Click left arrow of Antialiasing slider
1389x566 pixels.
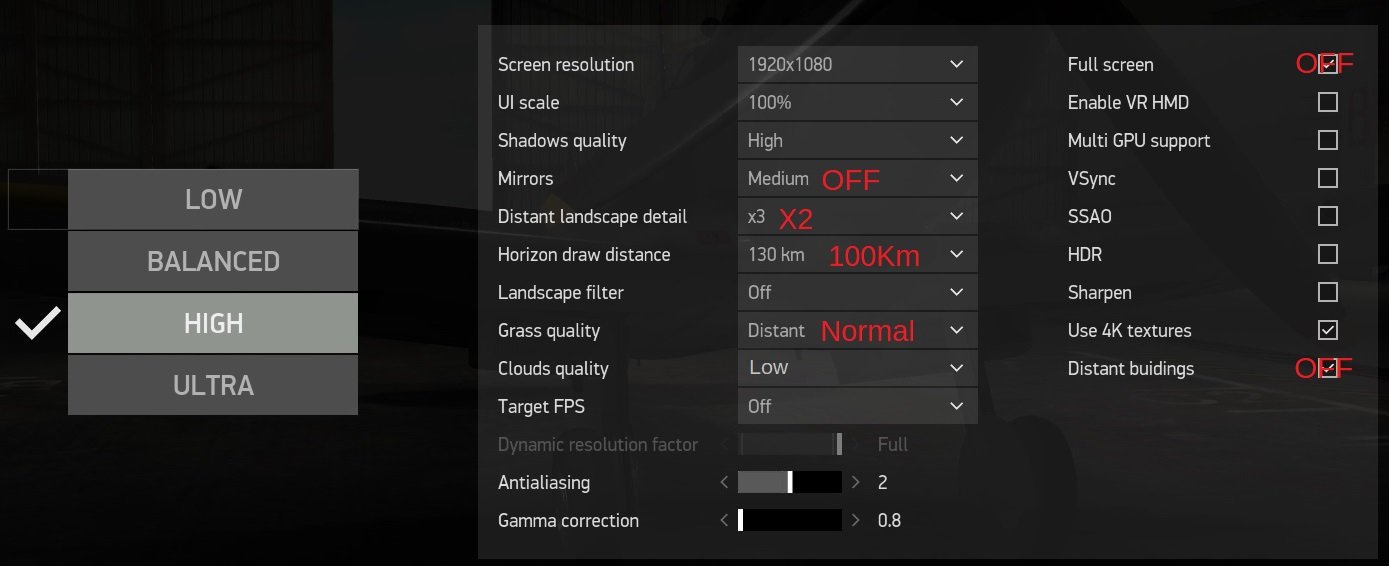coord(724,483)
